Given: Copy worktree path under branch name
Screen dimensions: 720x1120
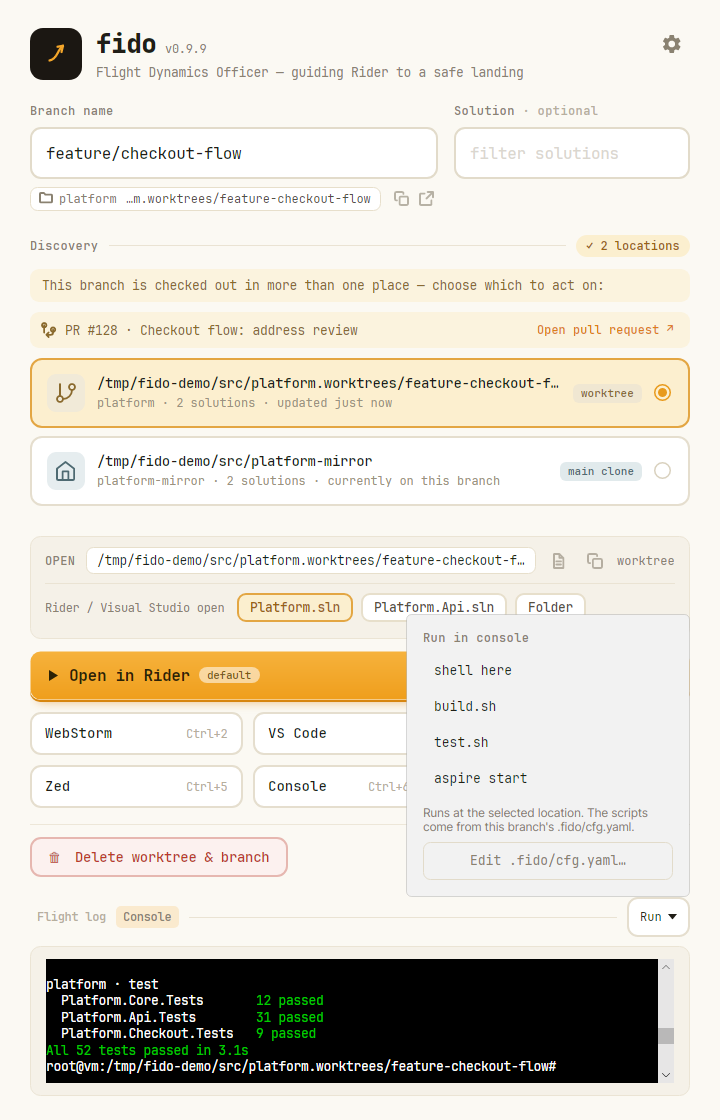Looking at the screenshot, I should [401, 199].
